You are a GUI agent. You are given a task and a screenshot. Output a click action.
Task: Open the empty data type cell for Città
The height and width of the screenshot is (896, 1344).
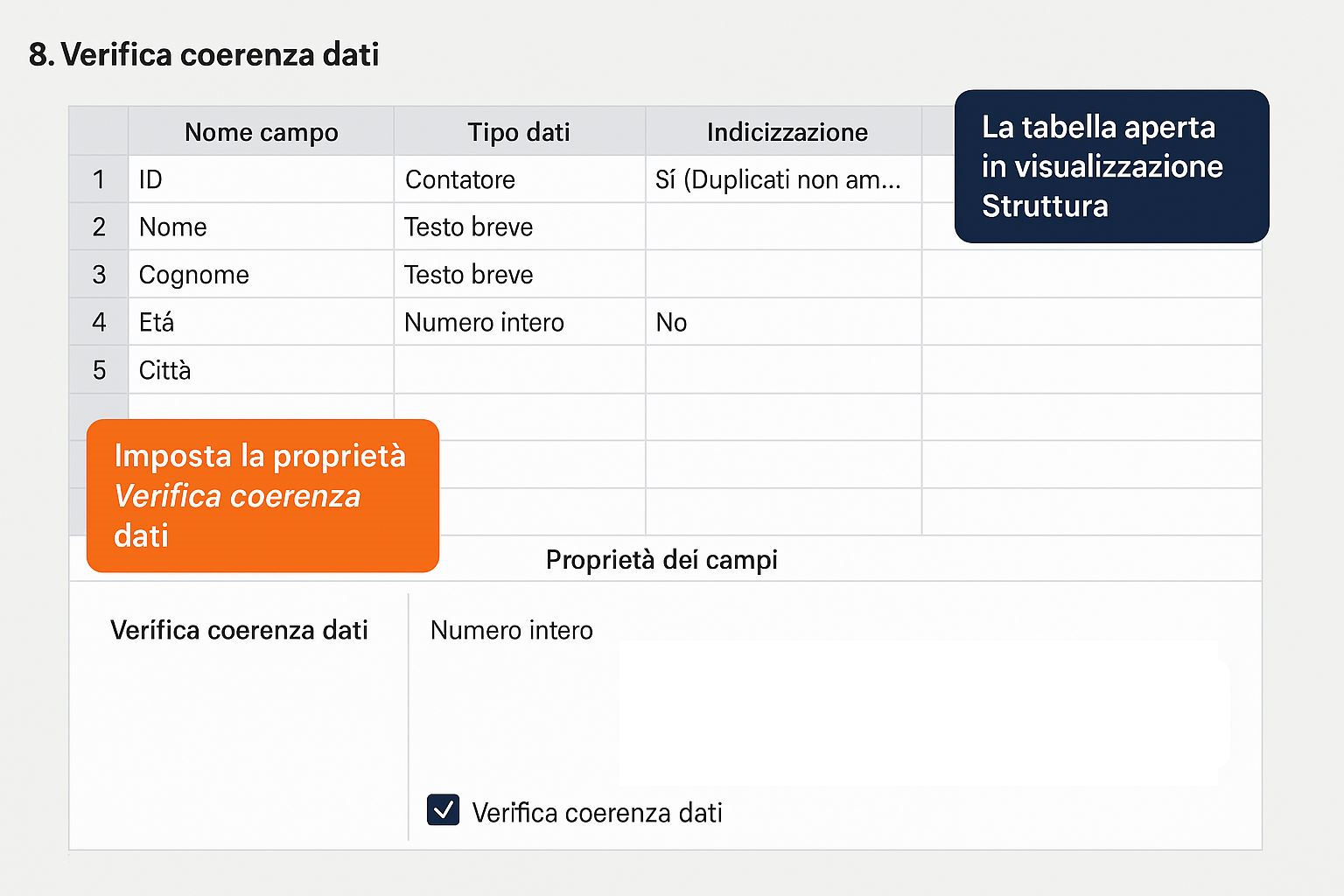(x=519, y=370)
